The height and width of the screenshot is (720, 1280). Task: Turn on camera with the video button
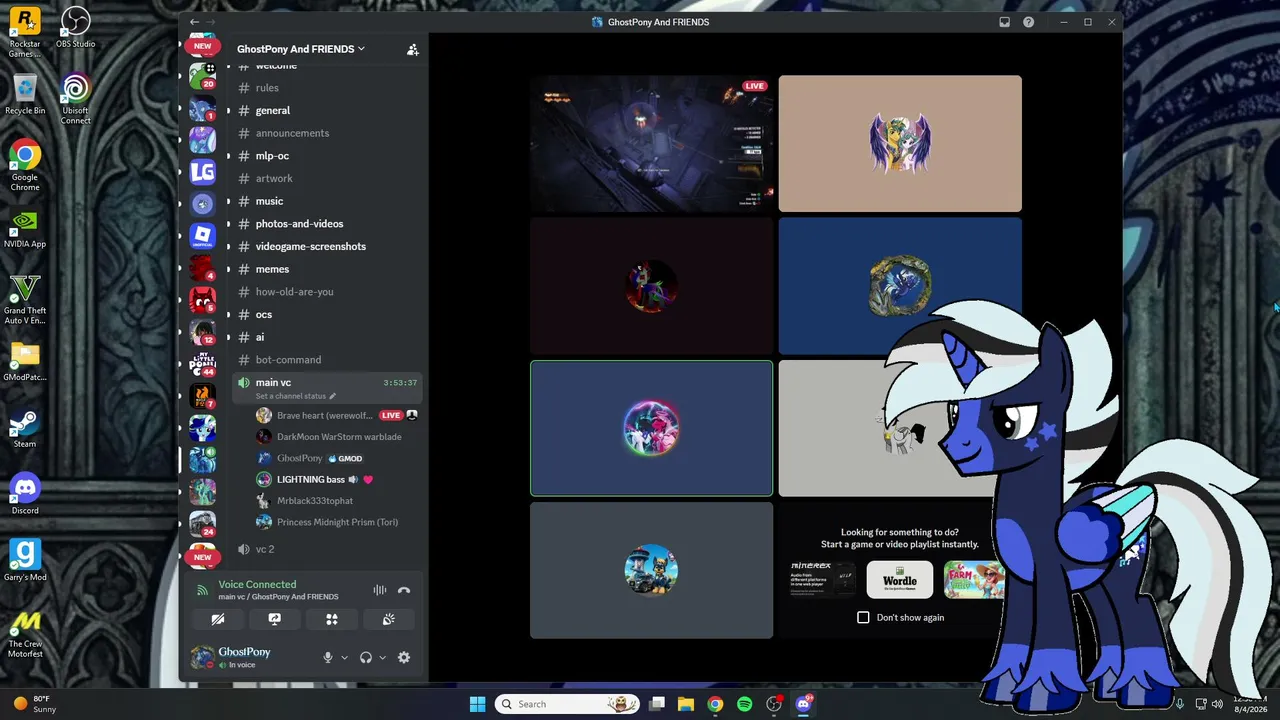tap(218, 619)
